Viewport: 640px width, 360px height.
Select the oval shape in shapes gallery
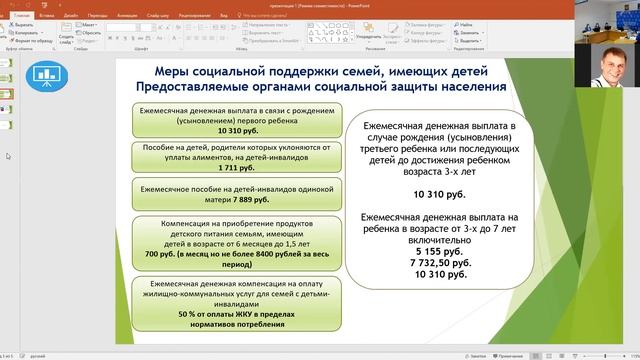338,25
